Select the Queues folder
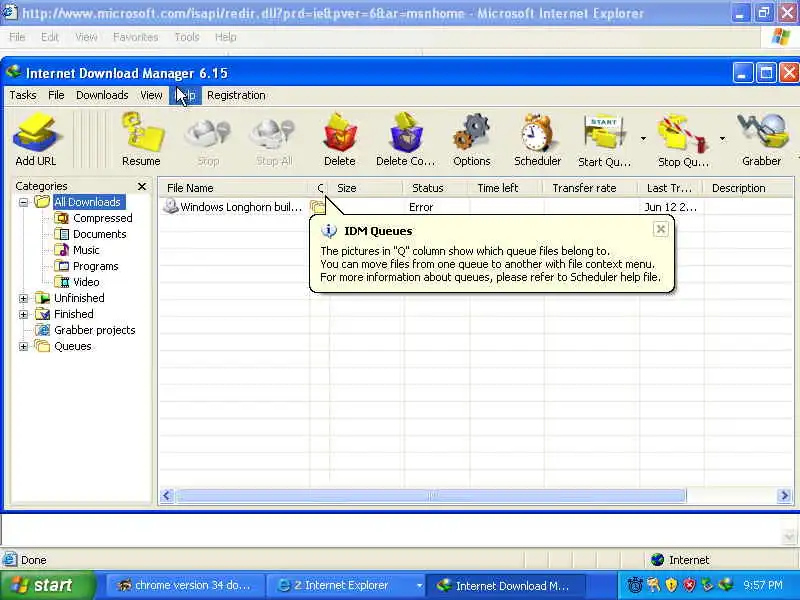The image size is (800, 600). coord(72,346)
